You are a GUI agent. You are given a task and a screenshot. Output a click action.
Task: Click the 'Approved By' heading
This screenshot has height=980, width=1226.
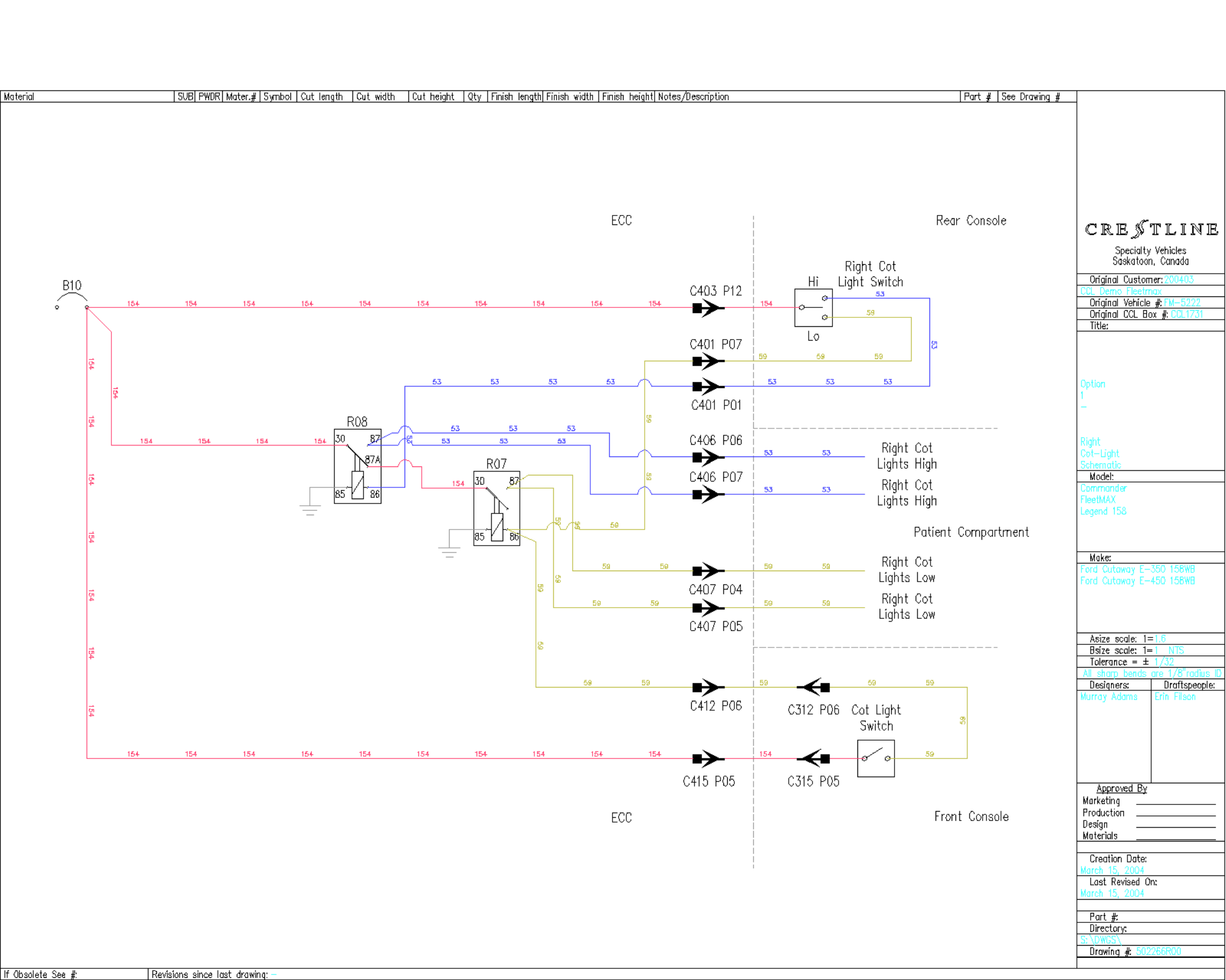[x=1121, y=788]
